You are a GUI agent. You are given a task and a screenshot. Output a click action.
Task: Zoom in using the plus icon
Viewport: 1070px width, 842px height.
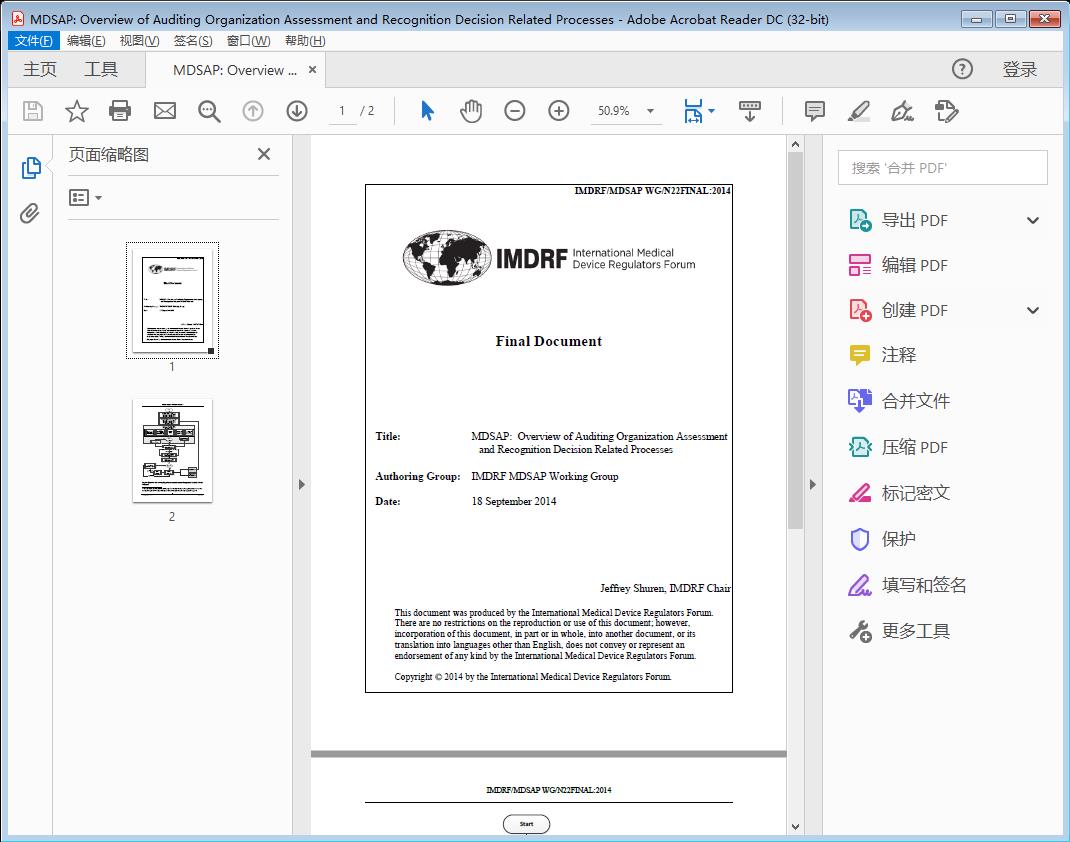[559, 110]
